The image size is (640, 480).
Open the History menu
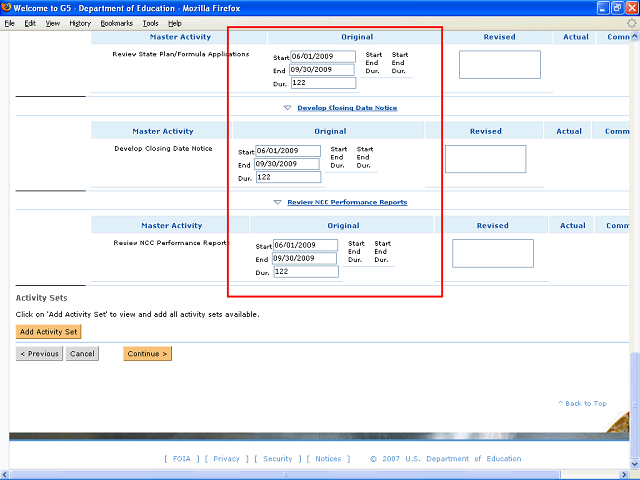(80, 23)
